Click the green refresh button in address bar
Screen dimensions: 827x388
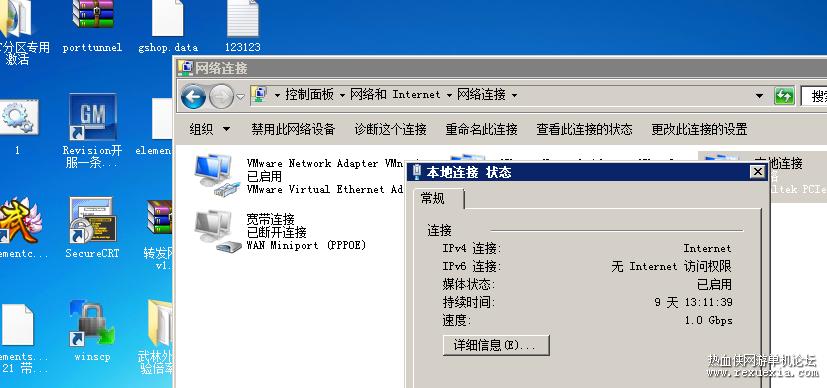click(784, 96)
